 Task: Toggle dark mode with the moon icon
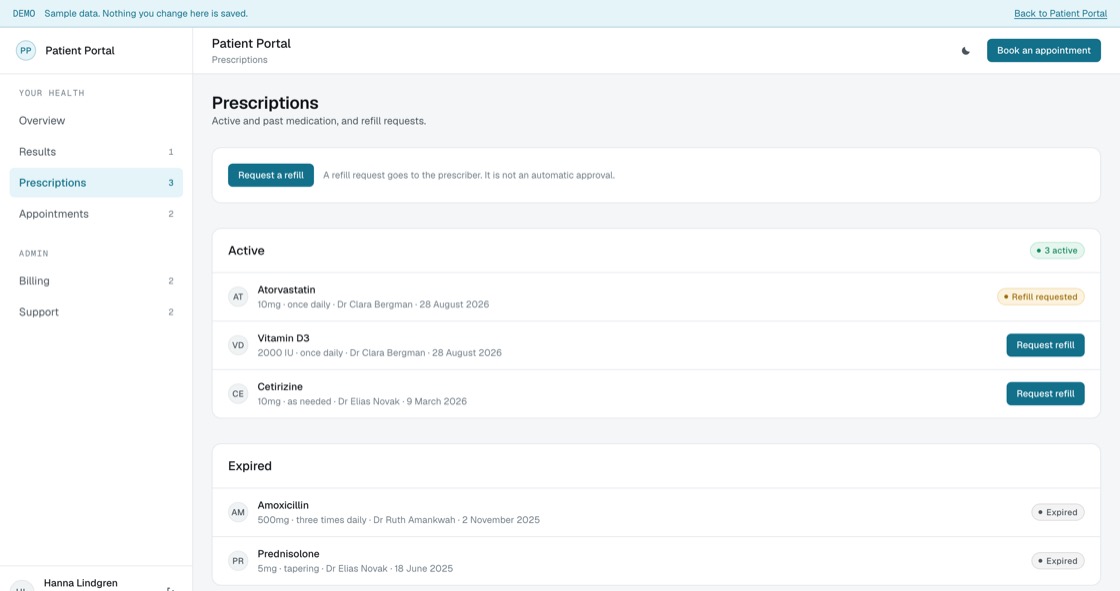[x=966, y=51]
